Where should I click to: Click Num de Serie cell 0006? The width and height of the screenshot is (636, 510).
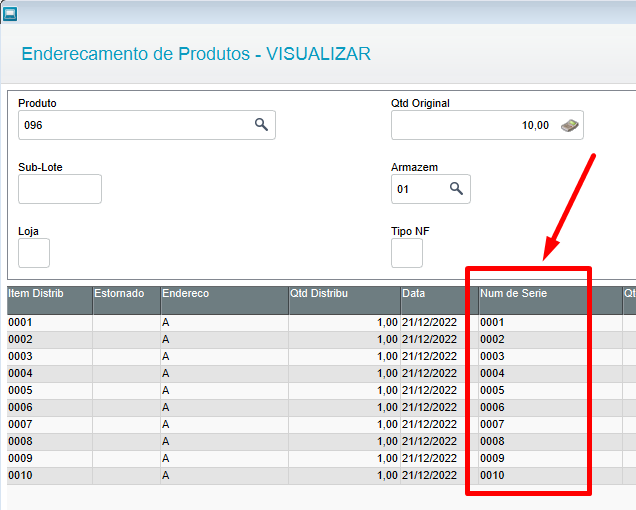(x=550, y=408)
